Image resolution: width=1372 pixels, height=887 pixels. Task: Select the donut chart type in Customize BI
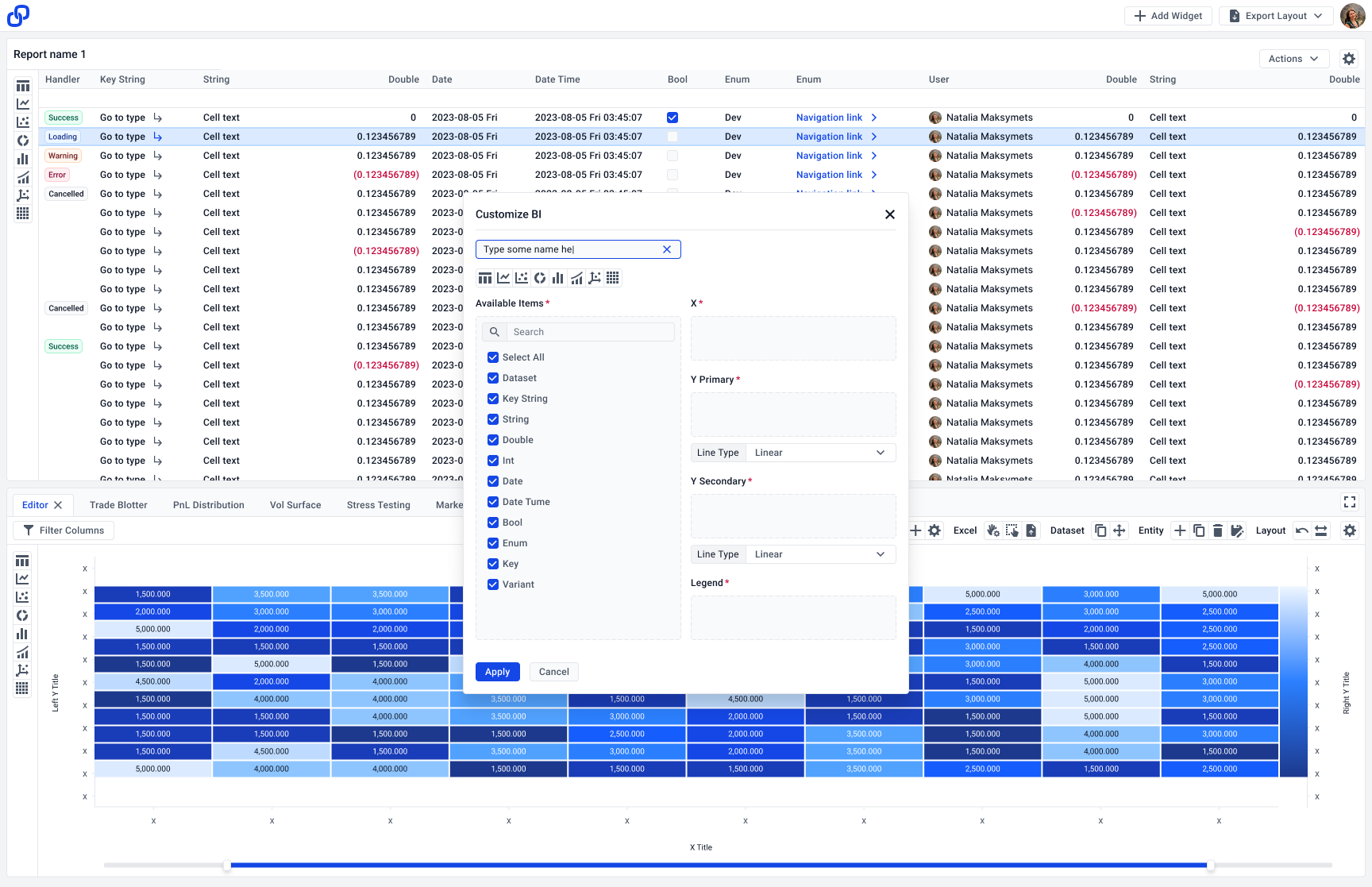click(540, 278)
